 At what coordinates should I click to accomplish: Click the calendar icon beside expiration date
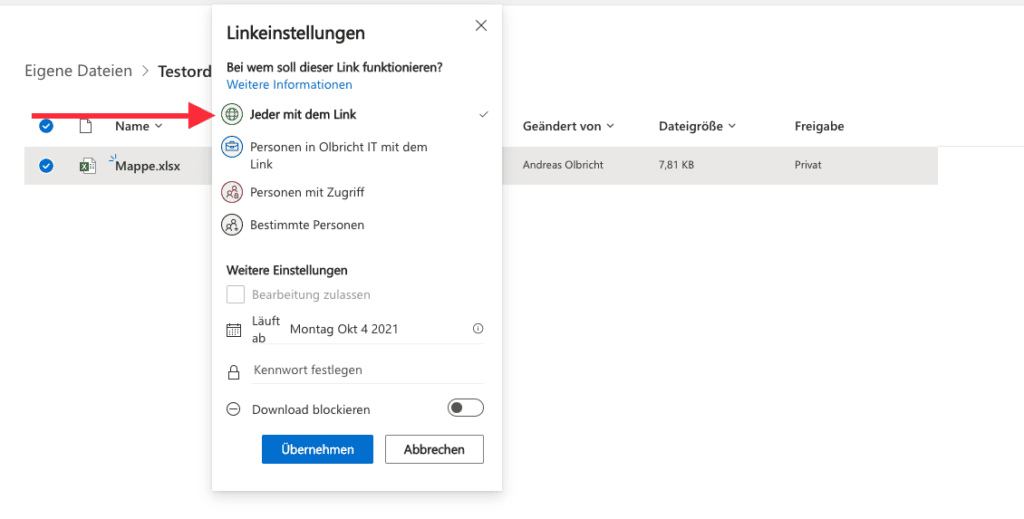pyautogui.click(x=234, y=329)
